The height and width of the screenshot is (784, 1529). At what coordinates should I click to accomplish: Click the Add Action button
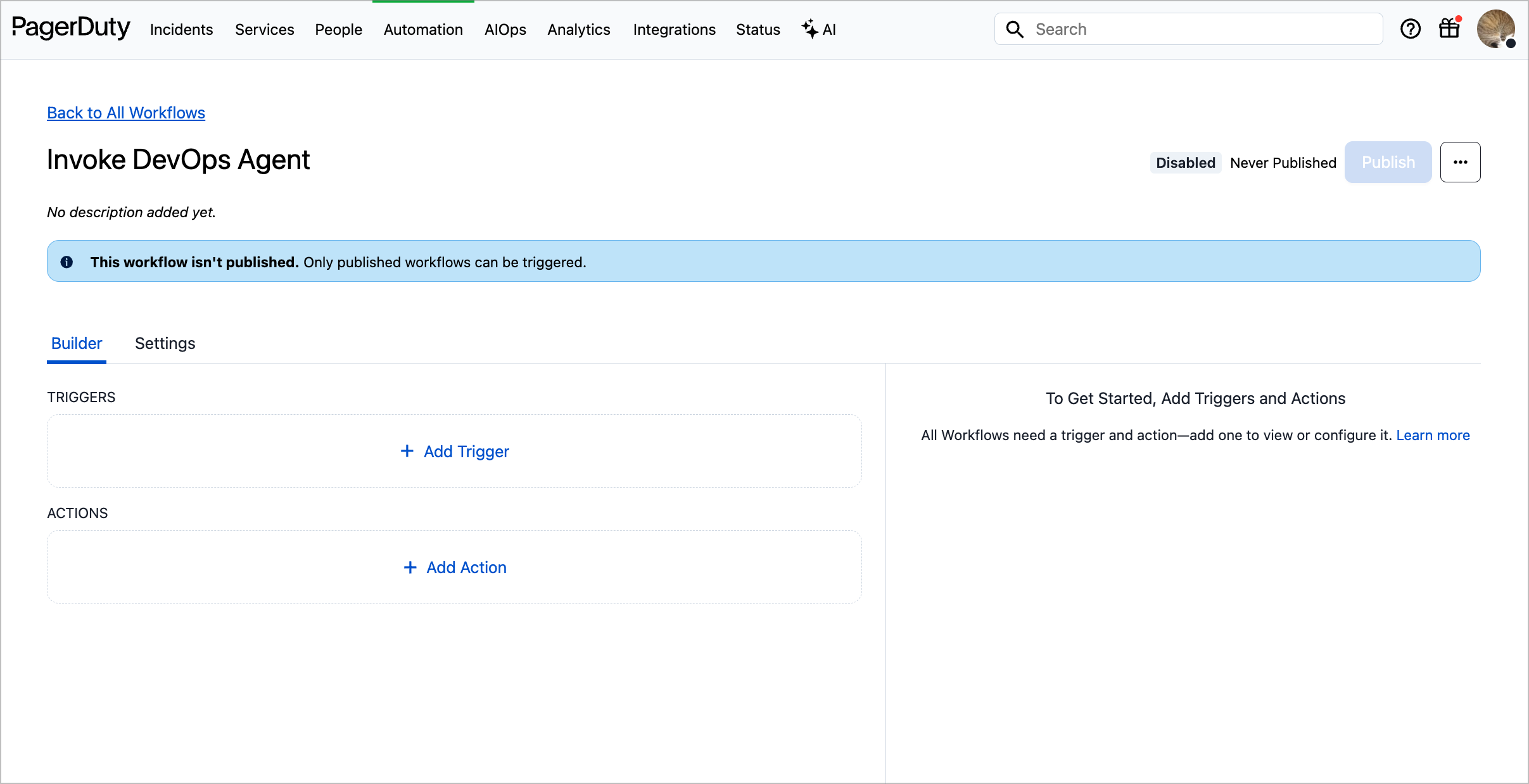click(455, 567)
